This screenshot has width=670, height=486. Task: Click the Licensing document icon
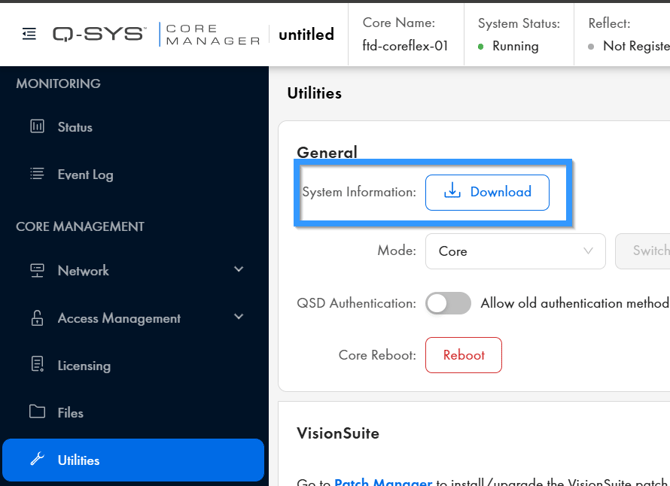37,365
